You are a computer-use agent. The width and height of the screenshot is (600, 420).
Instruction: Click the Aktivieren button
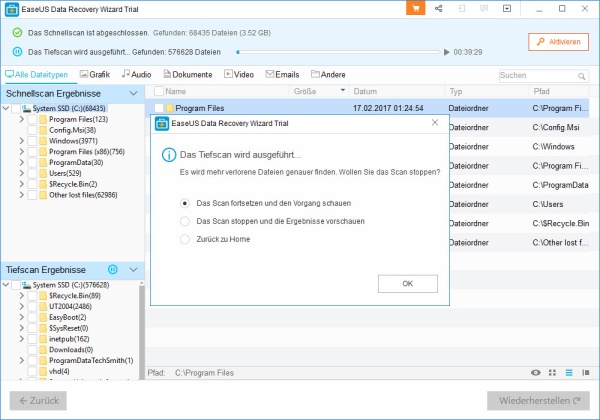click(x=558, y=42)
